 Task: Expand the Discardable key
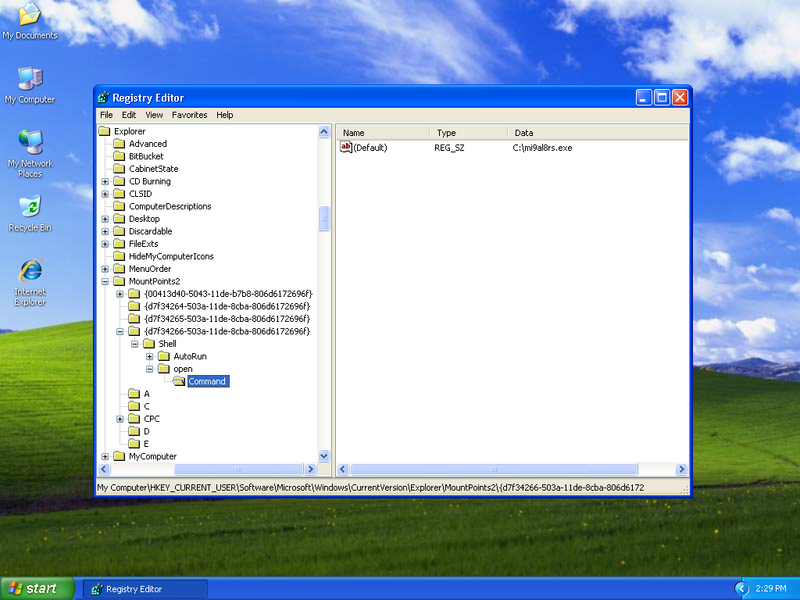pos(105,232)
